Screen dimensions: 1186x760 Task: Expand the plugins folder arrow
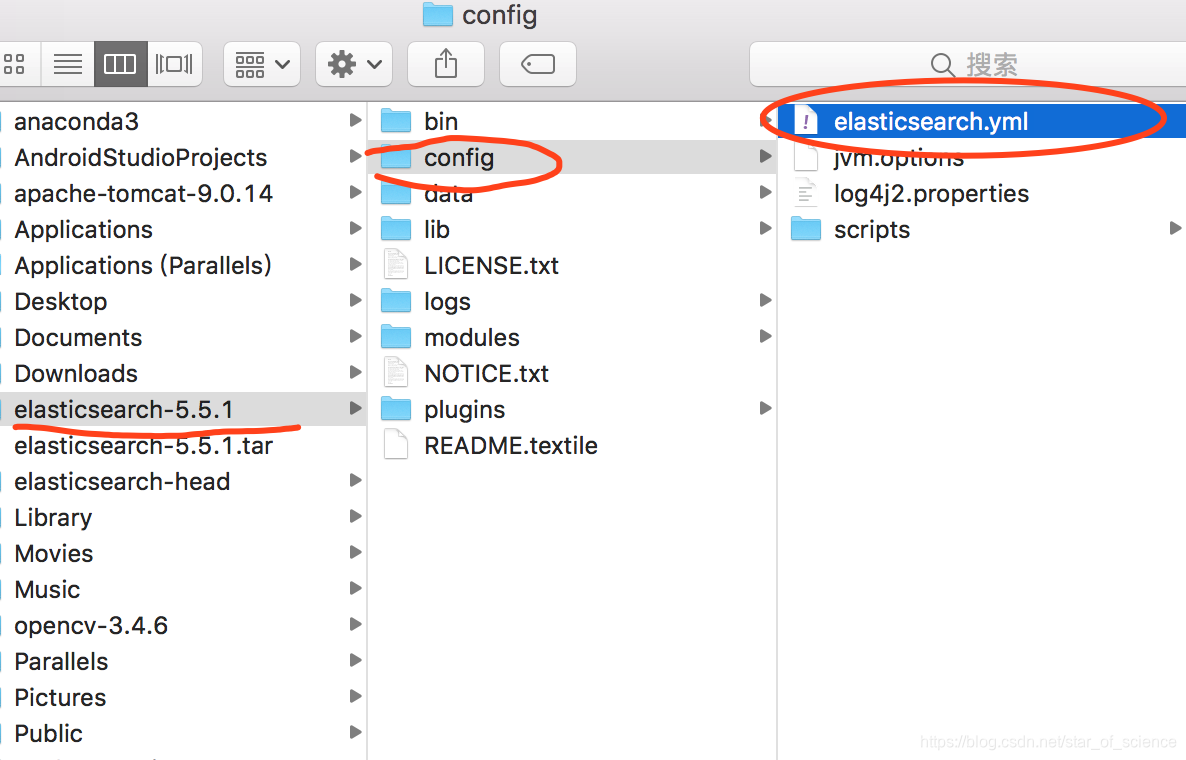click(765, 408)
